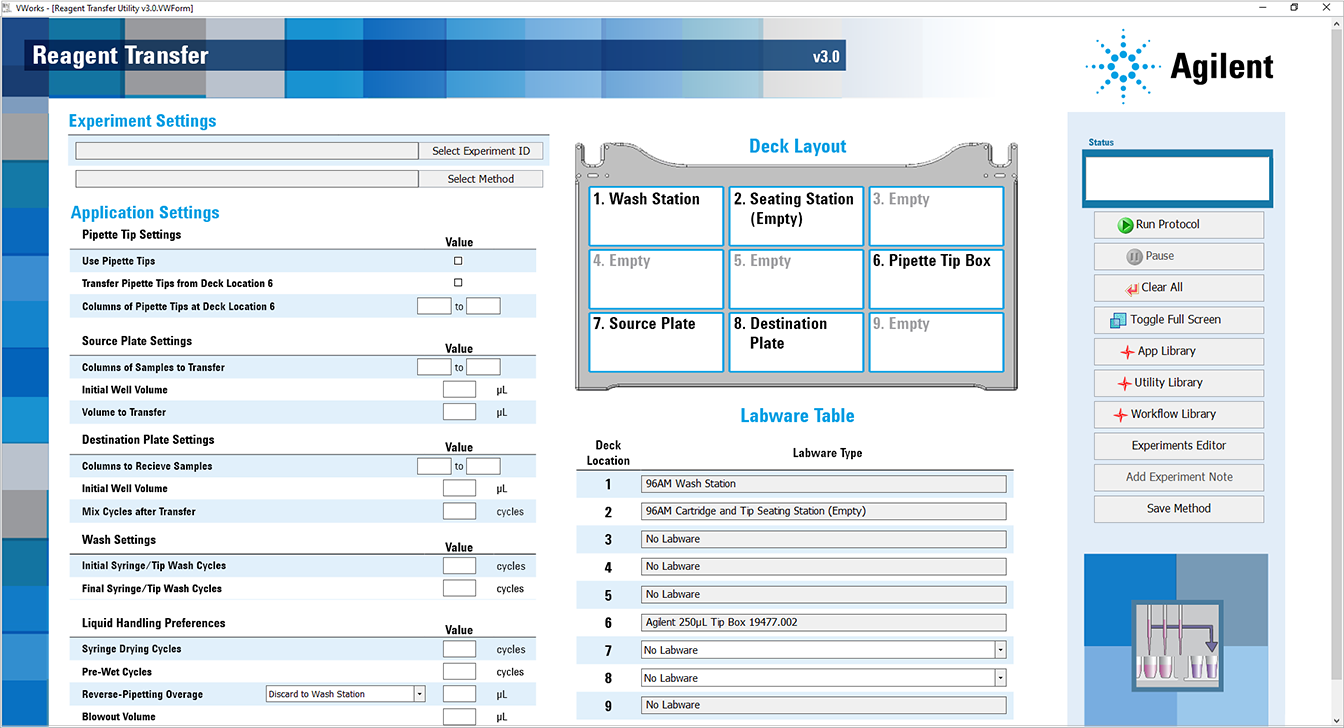Click deck position 5 Empty
Image resolution: width=1344 pixels, height=728 pixels.
click(x=796, y=278)
